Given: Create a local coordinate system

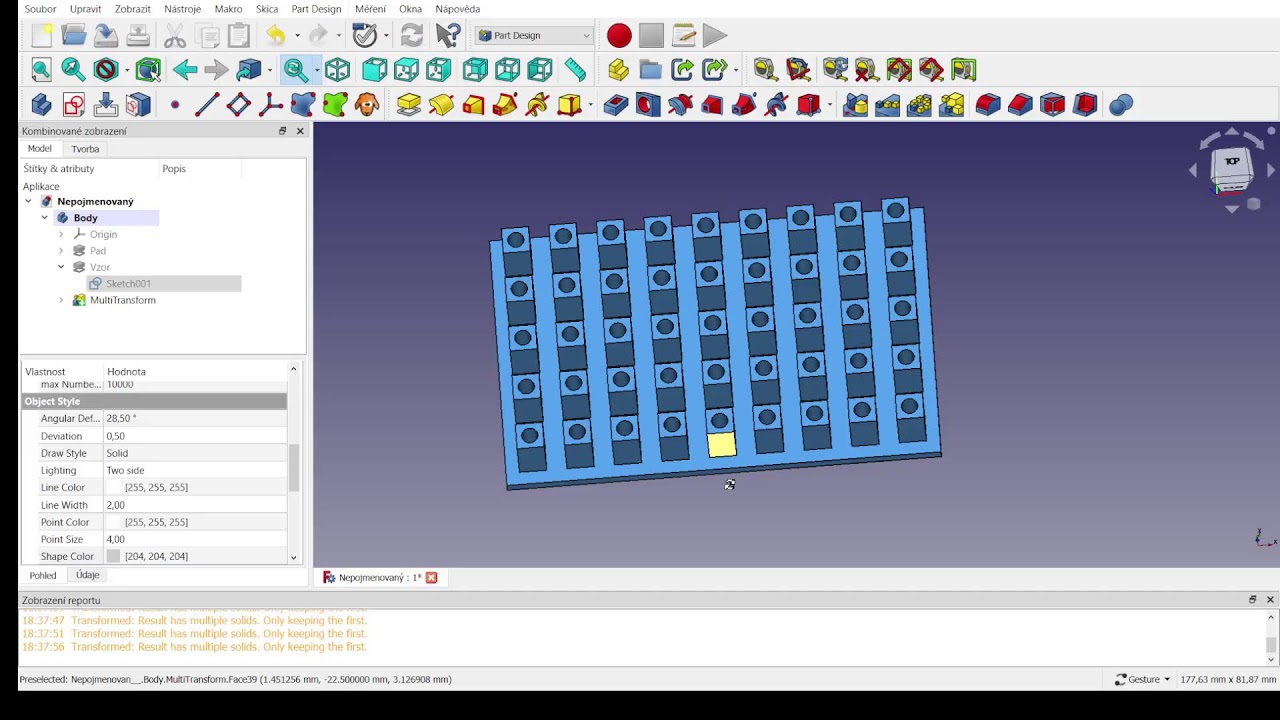Looking at the screenshot, I should click(270, 105).
